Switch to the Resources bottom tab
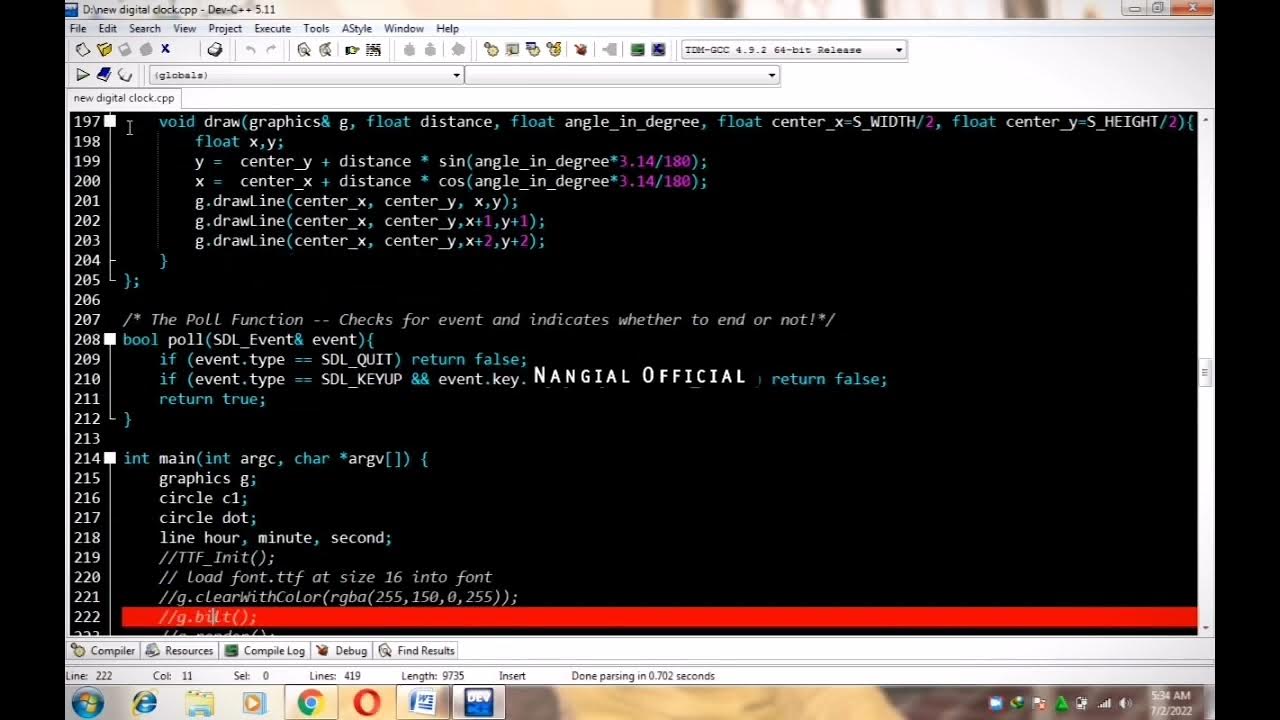The width and height of the screenshot is (1280, 720). (179, 650)
